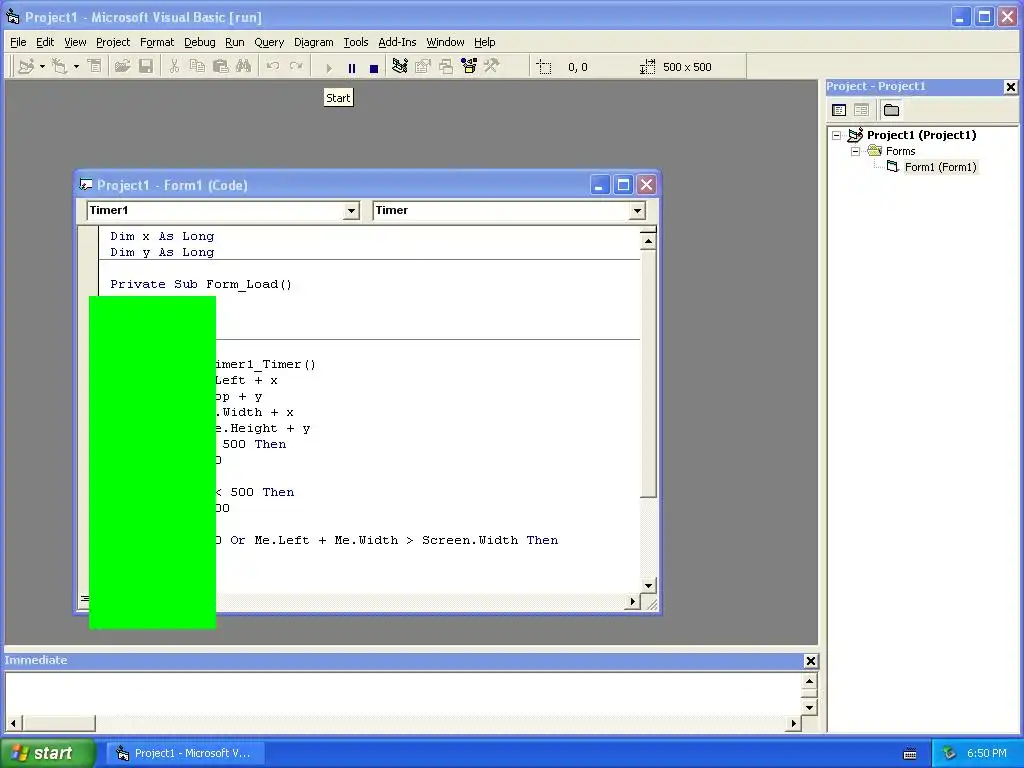Open the Help menu

pos(485,42)
